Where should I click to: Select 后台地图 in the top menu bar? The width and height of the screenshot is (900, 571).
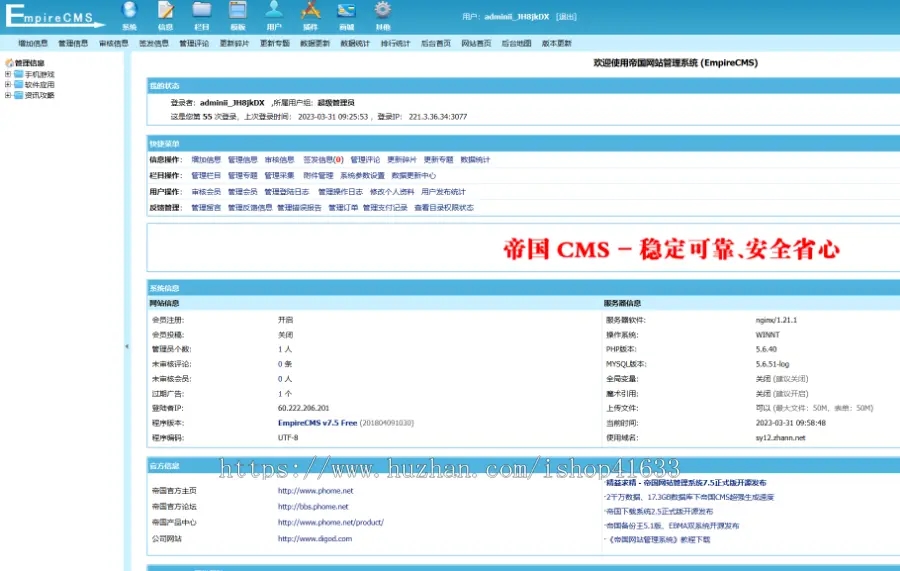click(516, 43)
